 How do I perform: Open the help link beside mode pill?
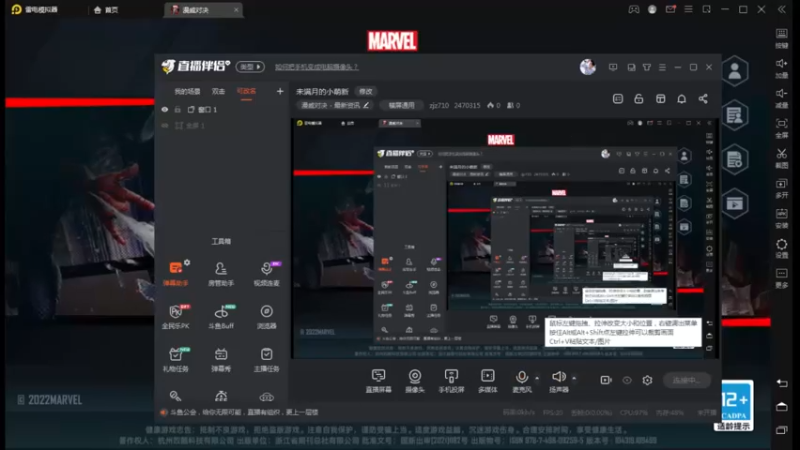point(317,67)
